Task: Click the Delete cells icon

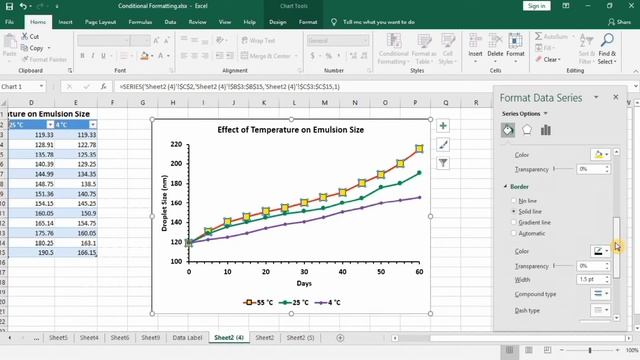Action: point(495,41)
